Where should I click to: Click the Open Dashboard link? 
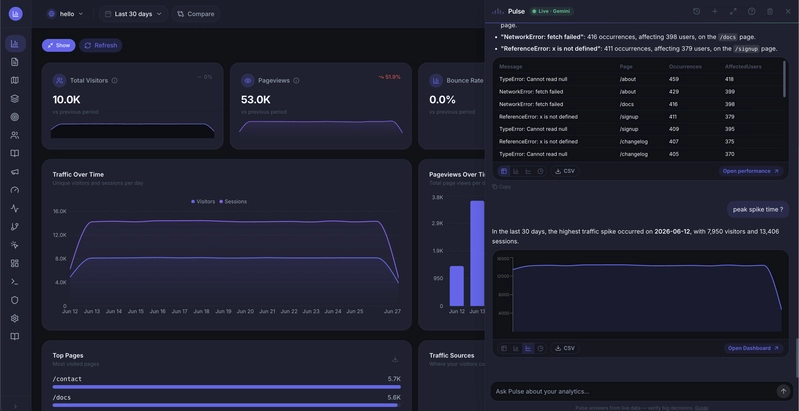[x=753, y=348]
